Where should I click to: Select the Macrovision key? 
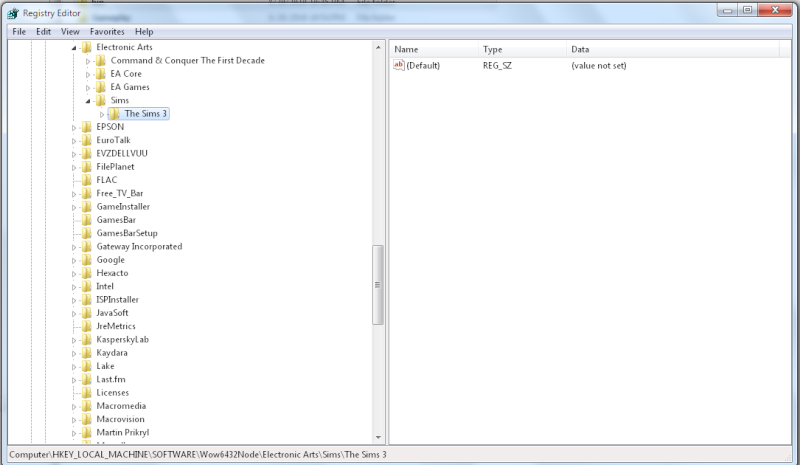tap(120, 419)
